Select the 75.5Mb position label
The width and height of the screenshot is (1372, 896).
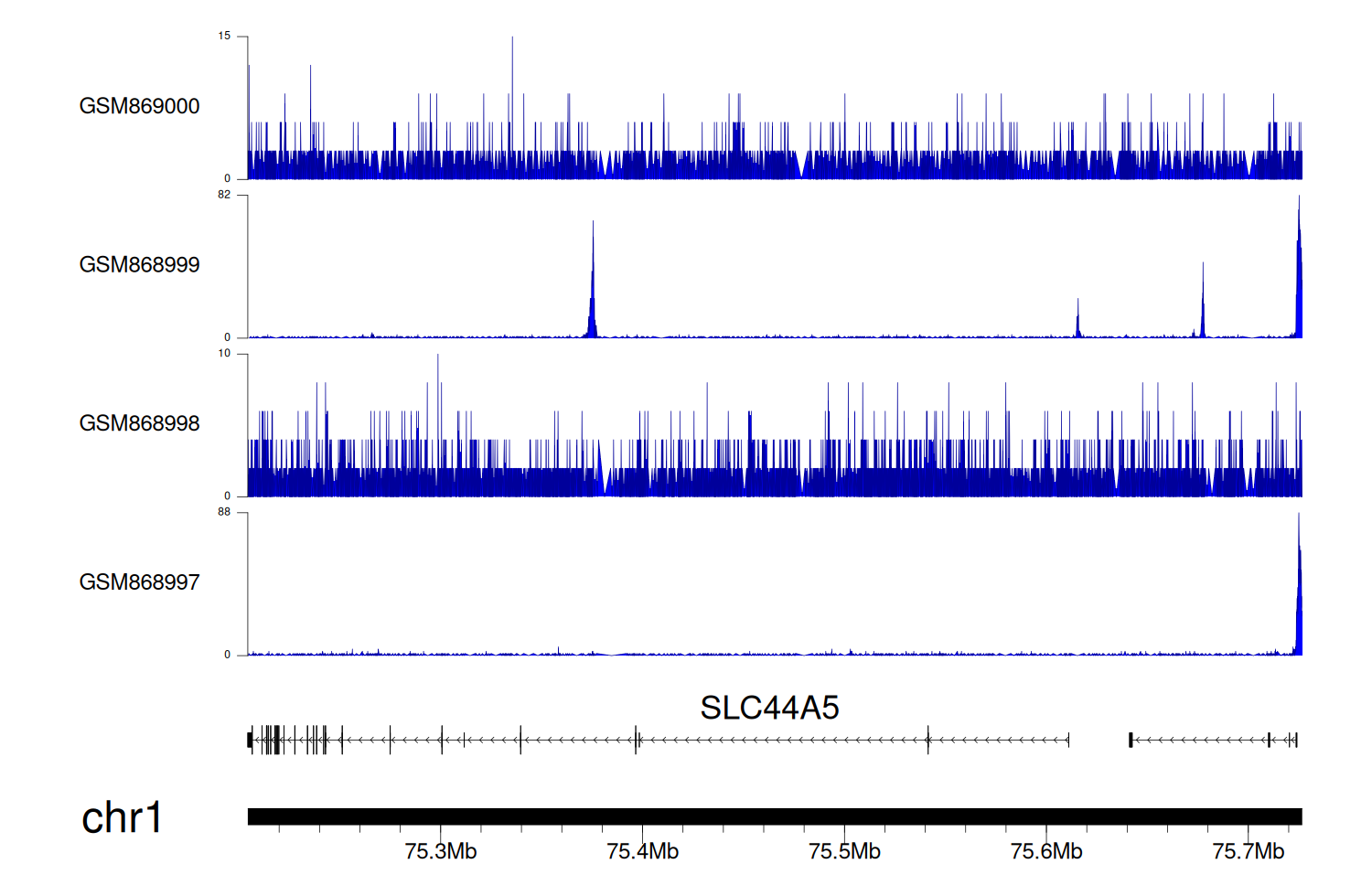[x=844, y=852]
